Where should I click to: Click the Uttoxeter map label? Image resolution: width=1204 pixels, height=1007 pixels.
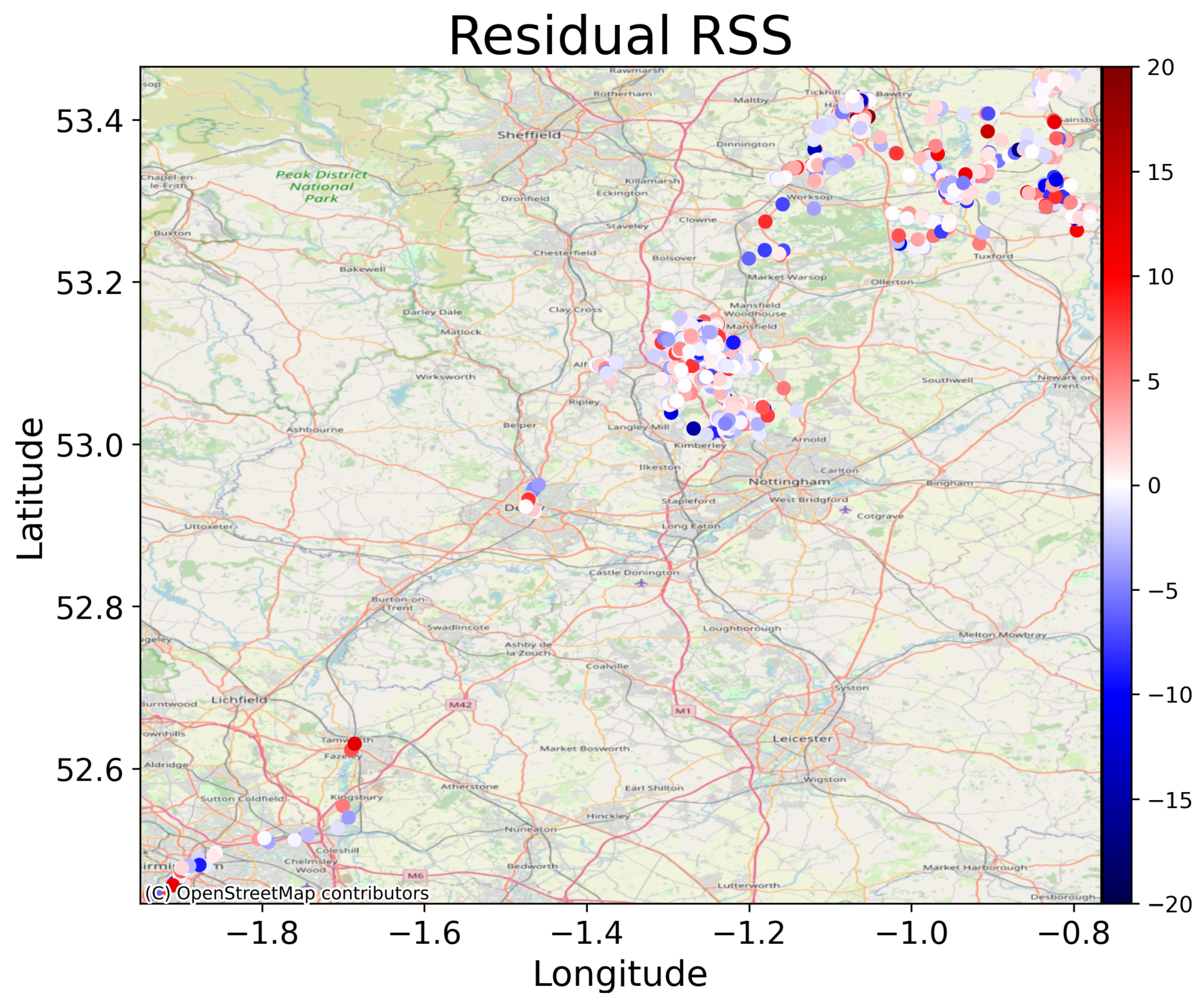[209, 526]
